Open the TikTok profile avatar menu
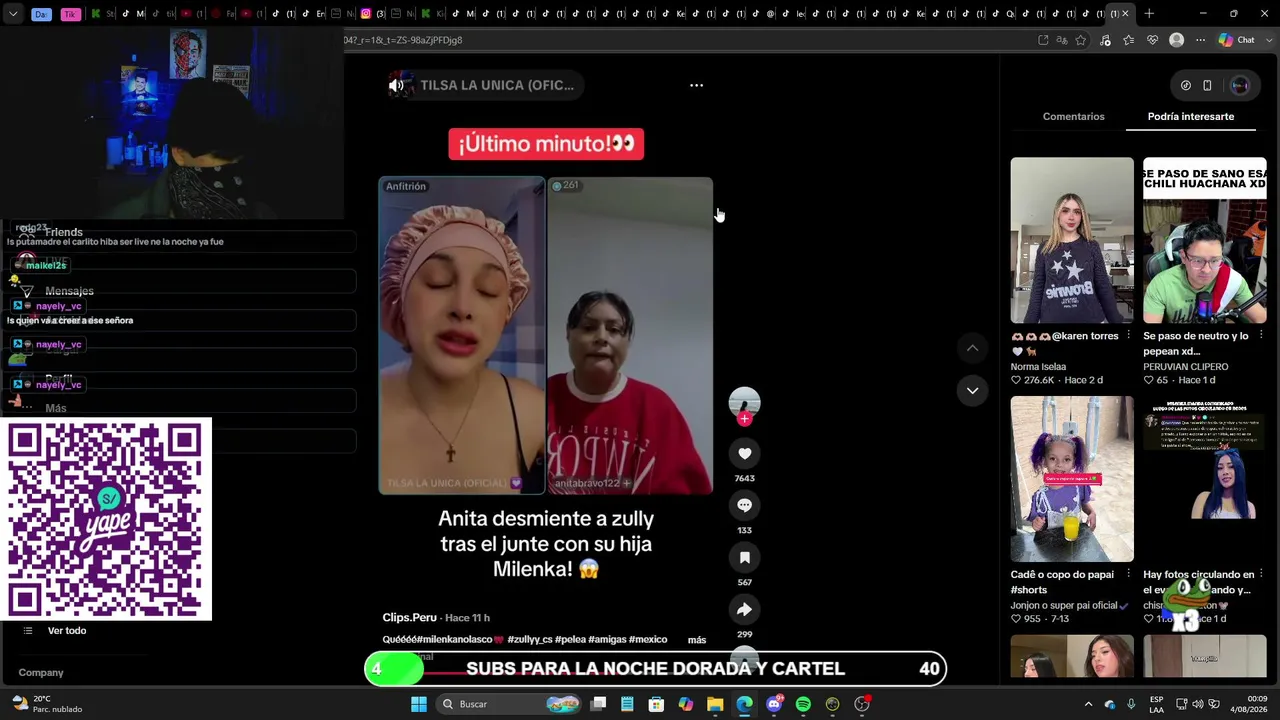 [x=1239, y=85]
